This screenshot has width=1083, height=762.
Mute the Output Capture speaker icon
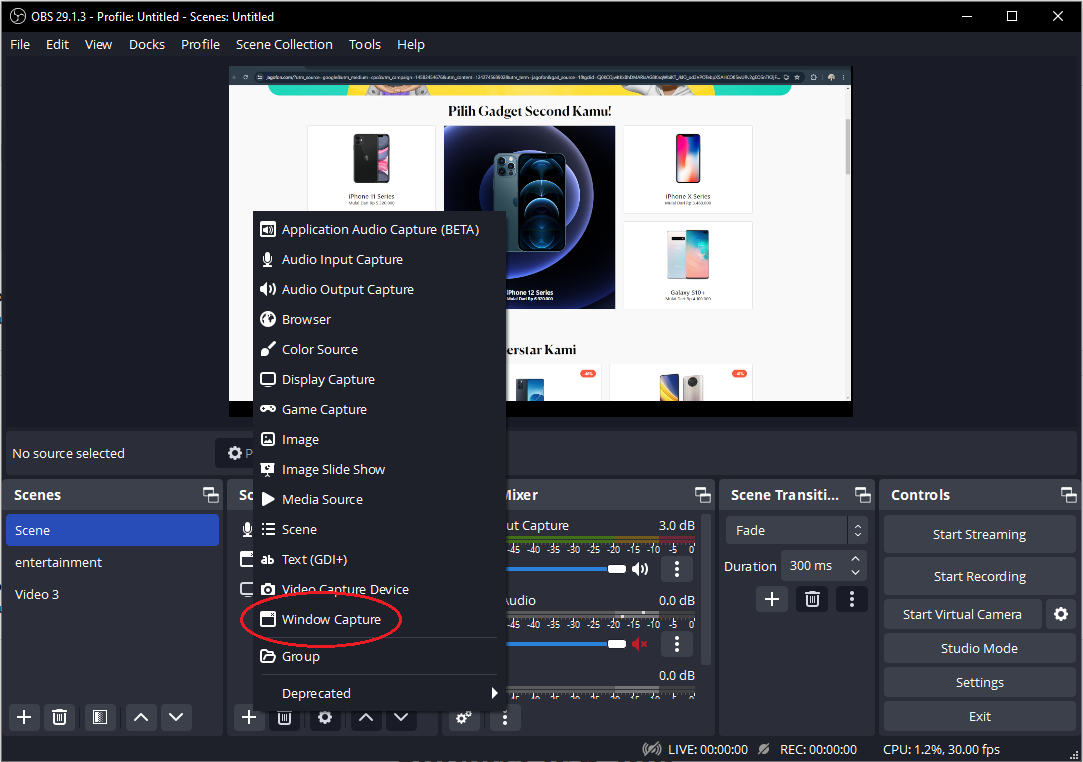click(x=640, y=569)
